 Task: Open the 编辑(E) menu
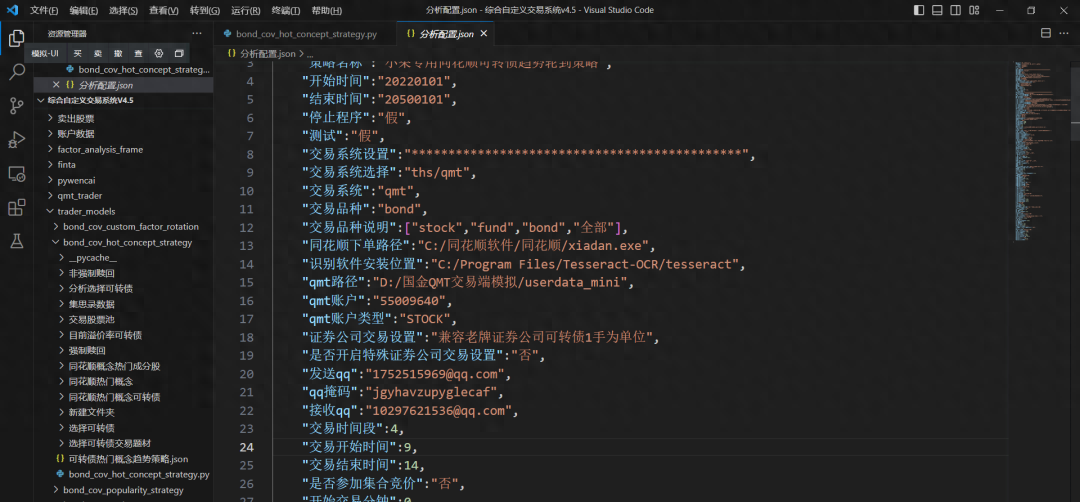point(83,10)
